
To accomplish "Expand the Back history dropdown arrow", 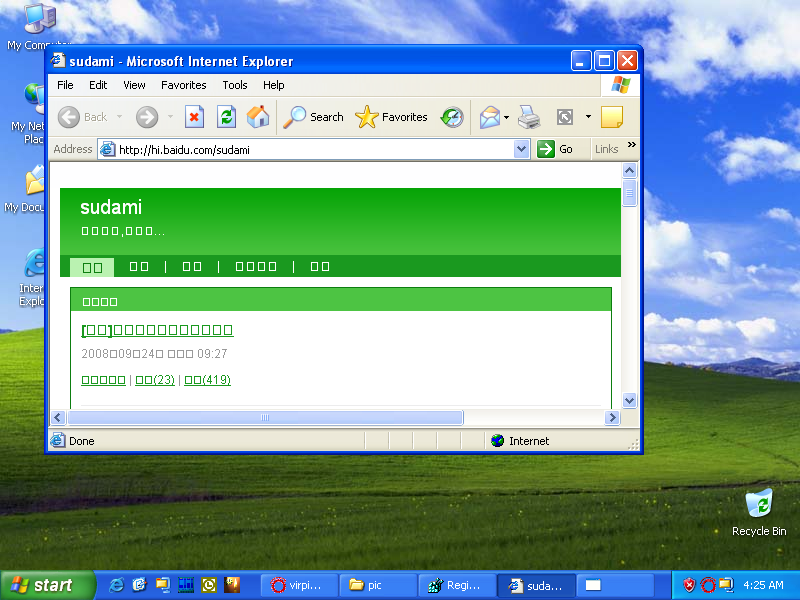I will coord(119,117).
